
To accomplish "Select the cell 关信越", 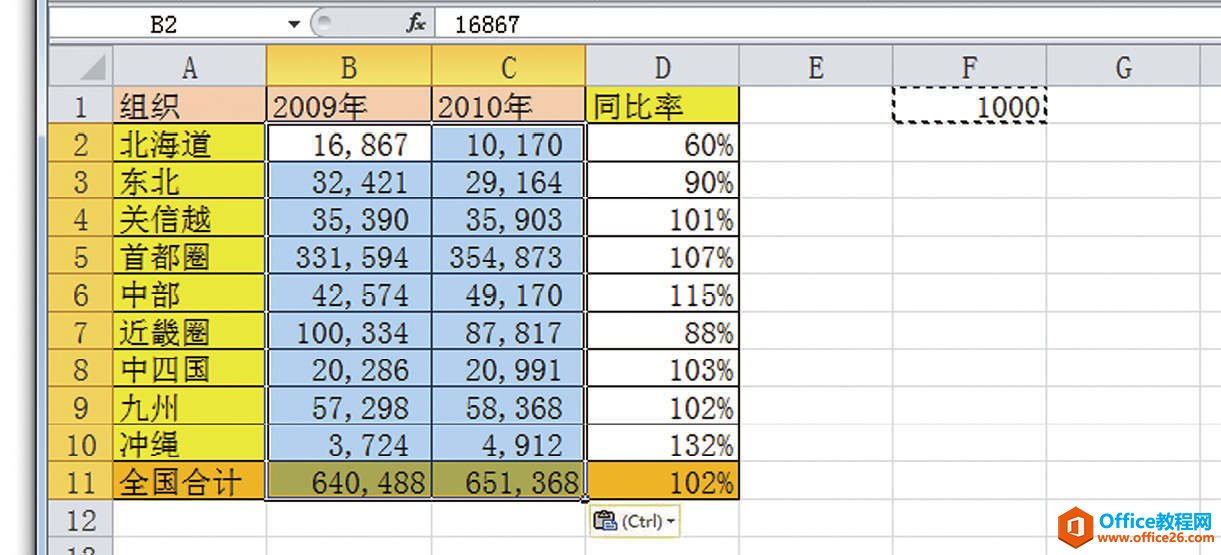I will [x=189, y=219].
